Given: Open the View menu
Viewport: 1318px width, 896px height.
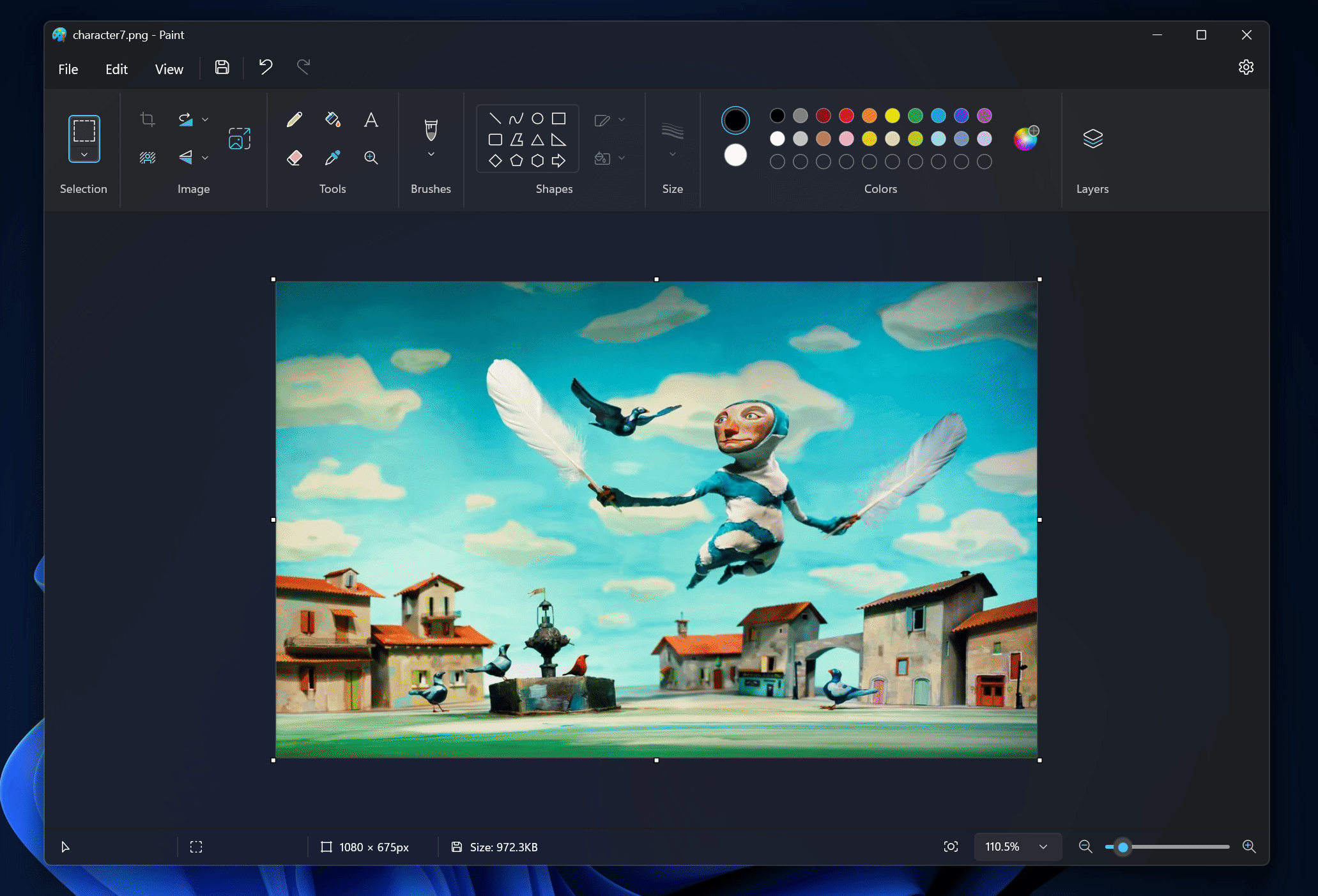Looking at the screenshot, I should (168, 68).
